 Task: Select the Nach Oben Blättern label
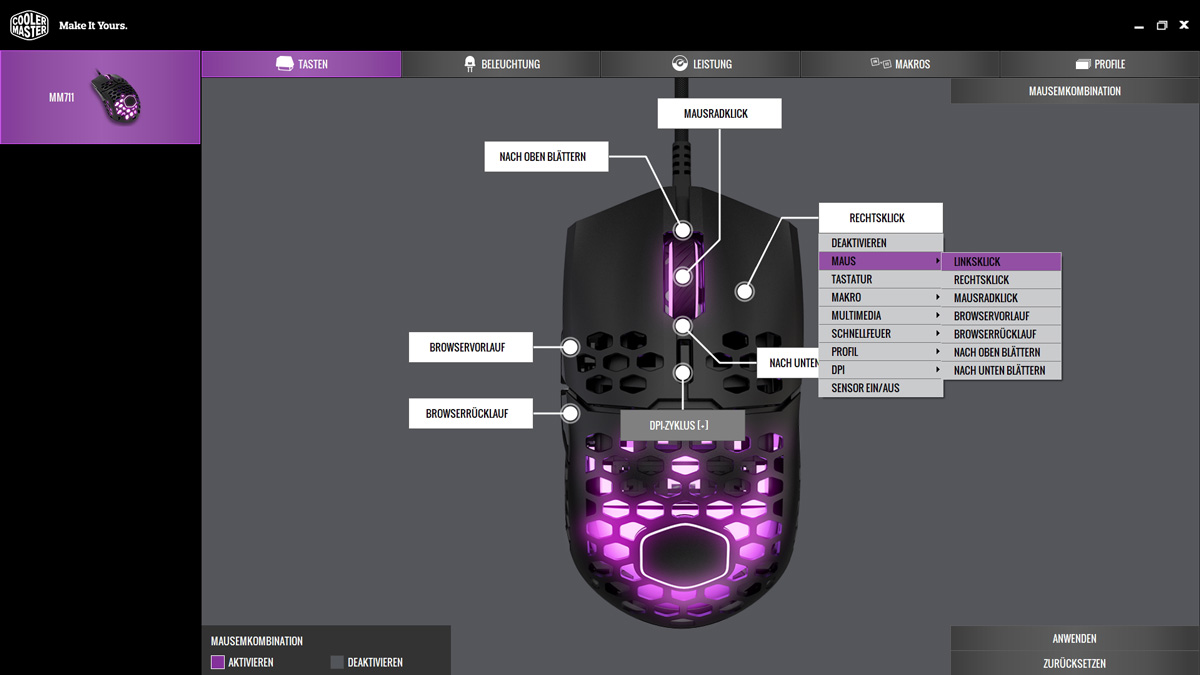(546, 157)
